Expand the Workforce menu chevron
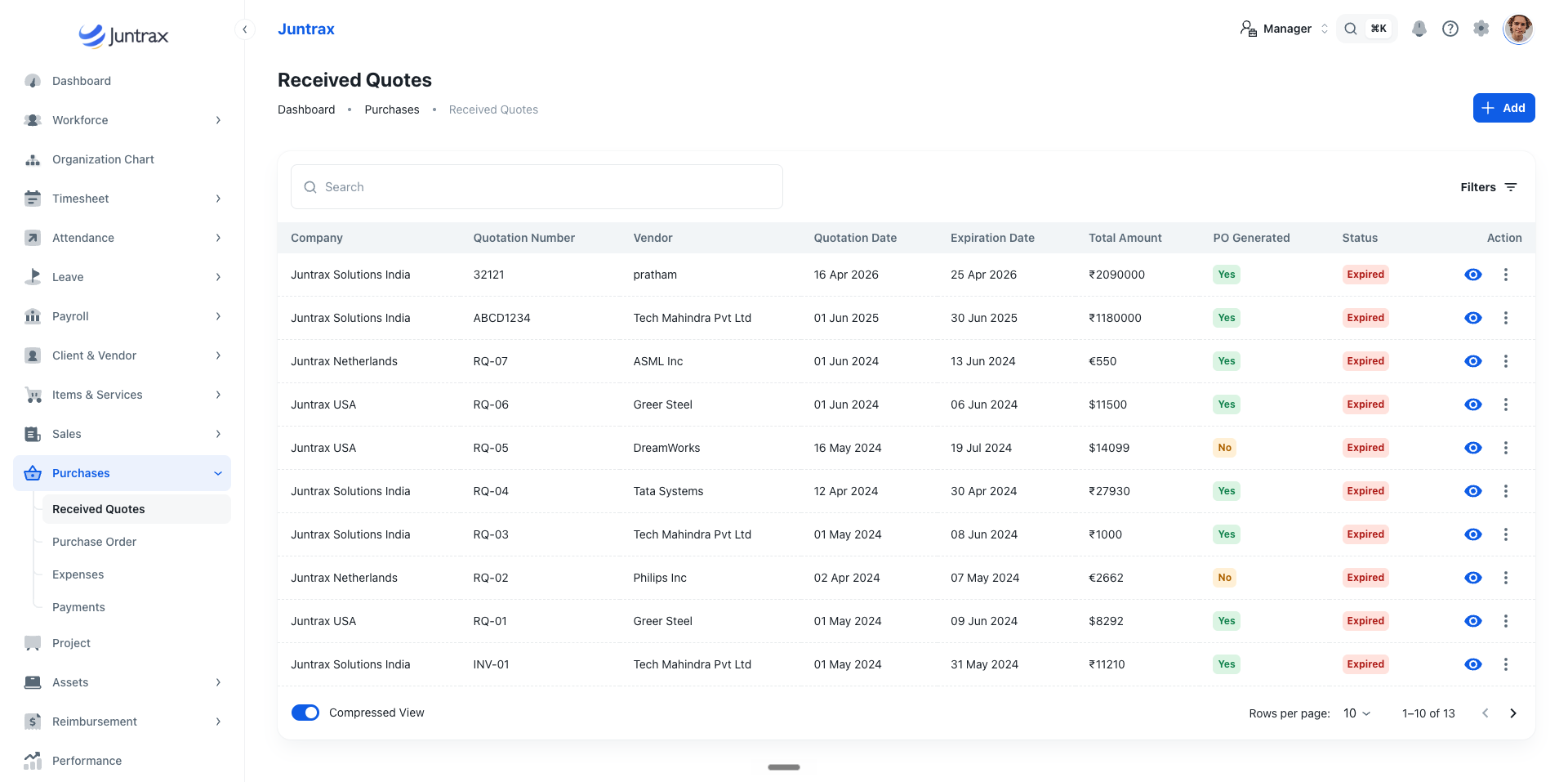The height and width of the screenshot is (782, 1568). [x=218, y=120]
